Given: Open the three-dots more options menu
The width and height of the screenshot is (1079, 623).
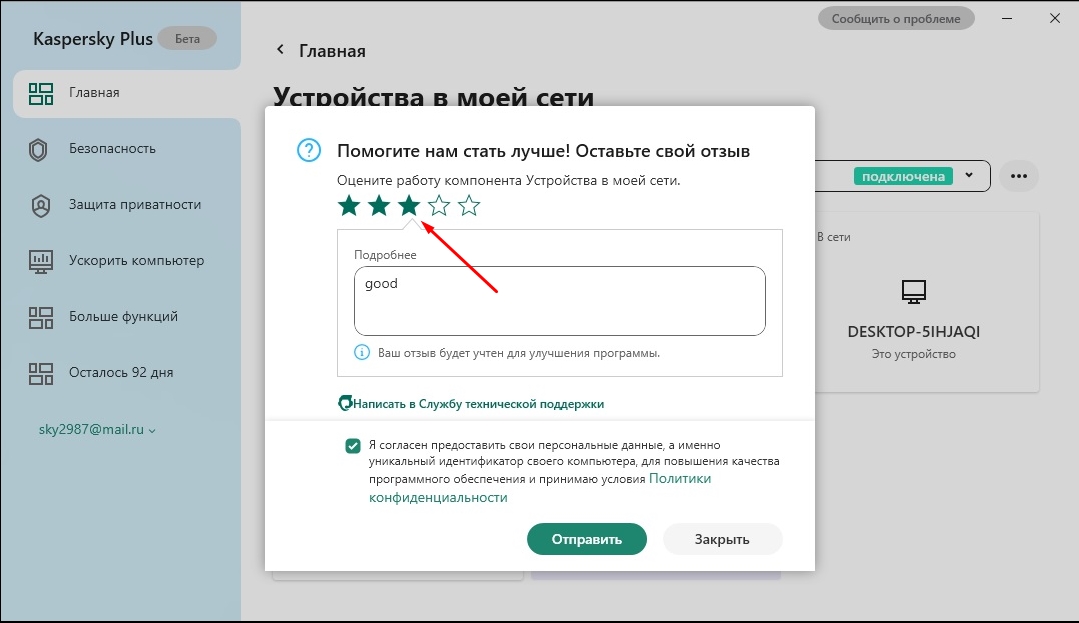Looking at the screenshot, I should click(x=1018, y=176).
